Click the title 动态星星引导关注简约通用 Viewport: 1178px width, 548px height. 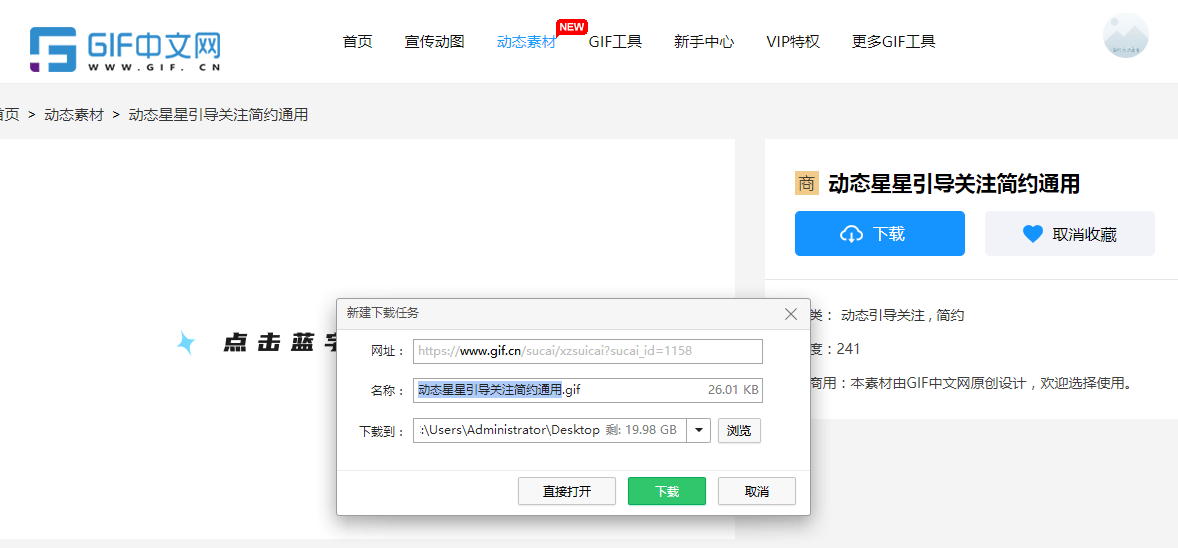(954, 184)
